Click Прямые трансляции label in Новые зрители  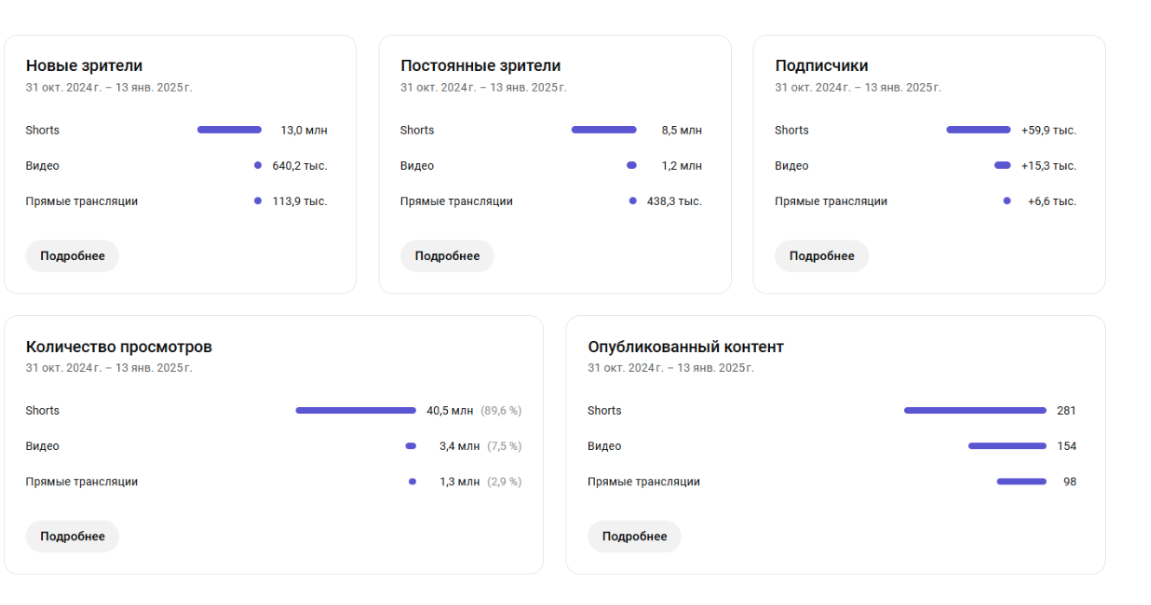(81, 200)
